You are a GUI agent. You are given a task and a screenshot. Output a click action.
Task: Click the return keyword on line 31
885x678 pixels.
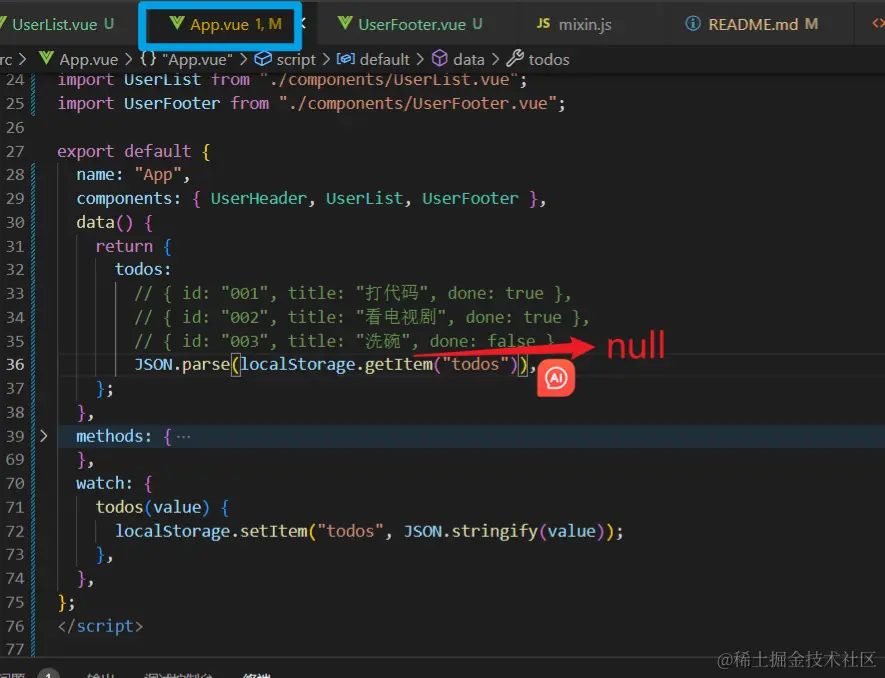[x=124, y=246]
